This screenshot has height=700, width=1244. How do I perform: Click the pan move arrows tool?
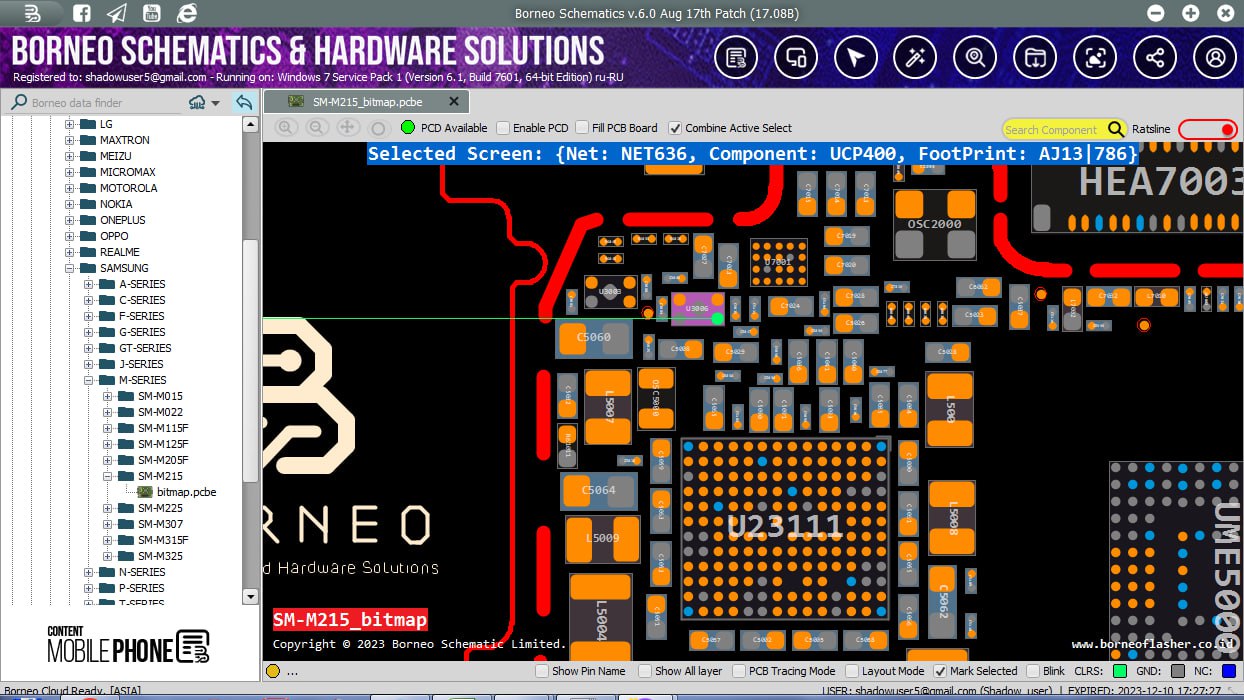click(x=348, y=128)
